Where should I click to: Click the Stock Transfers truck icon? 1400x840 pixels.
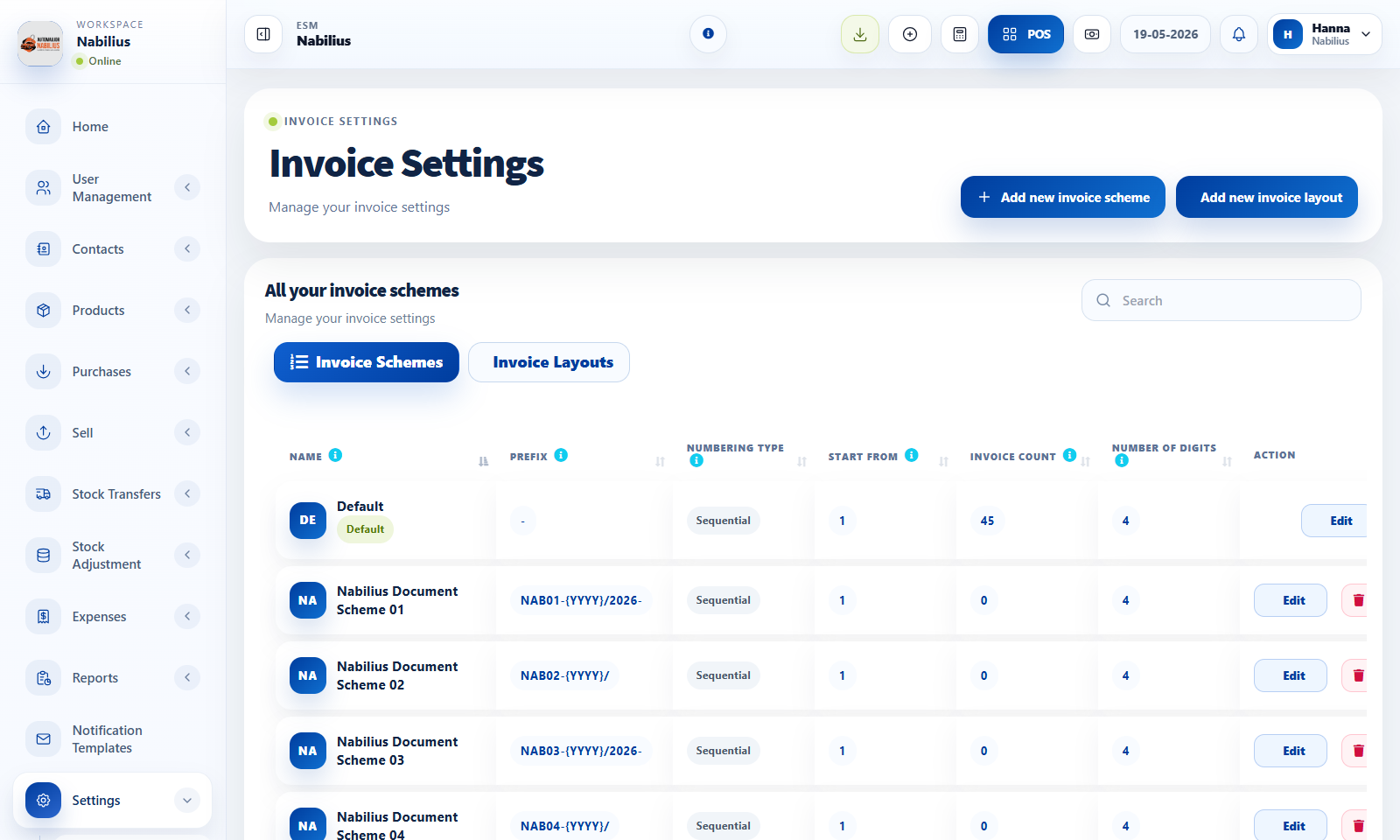pos(44,493)
